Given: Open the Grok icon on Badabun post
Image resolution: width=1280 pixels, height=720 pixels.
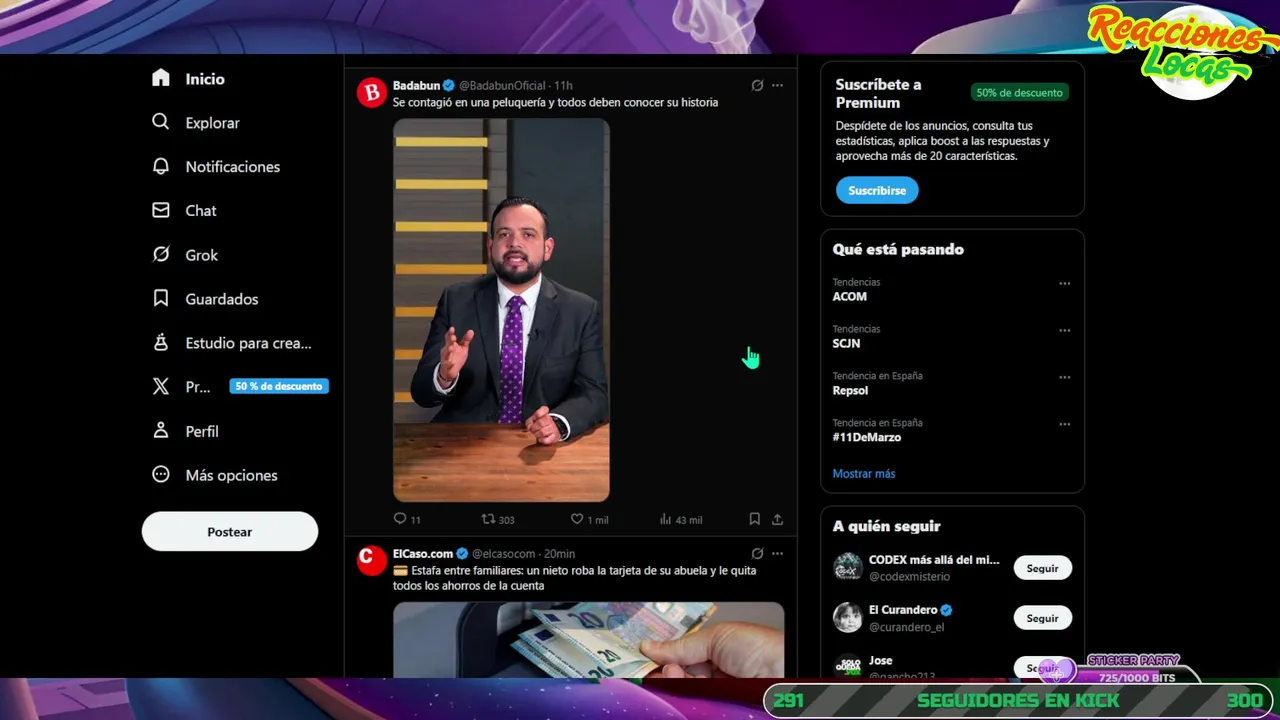Looking at the screenshot, I should [757, 86].
